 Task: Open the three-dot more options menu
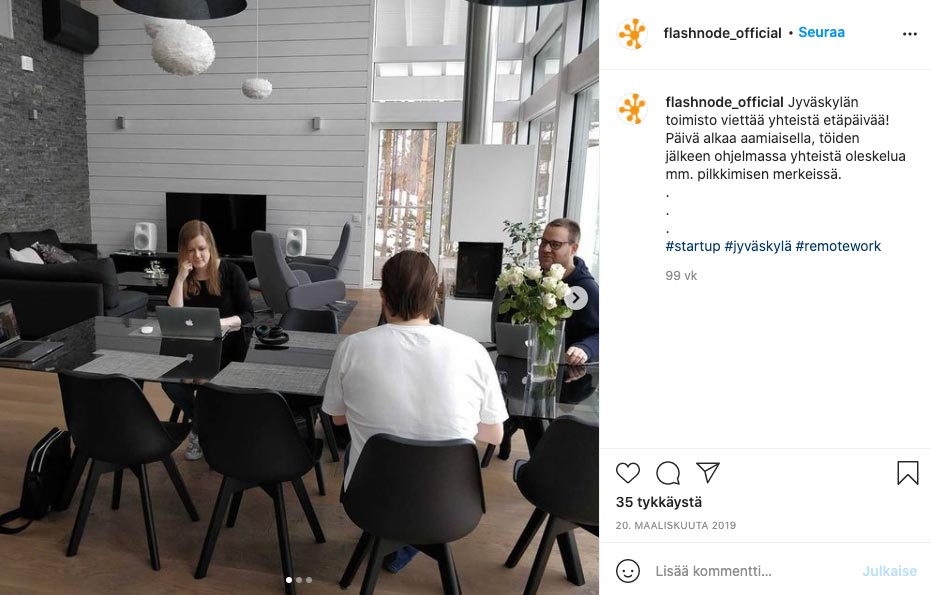[910, 34]
